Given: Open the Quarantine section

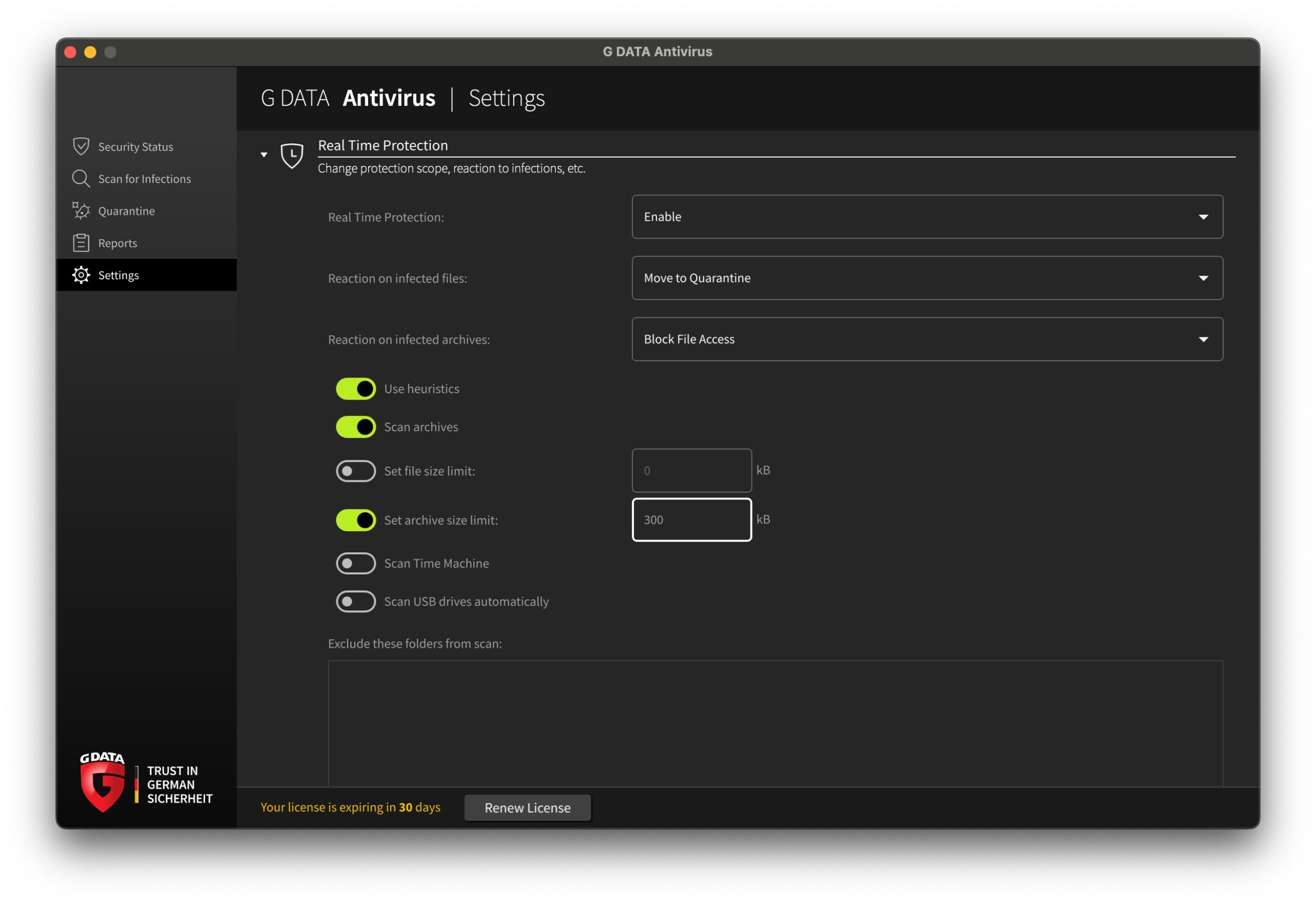Looking at the screenshot, I should pos(147,211).
